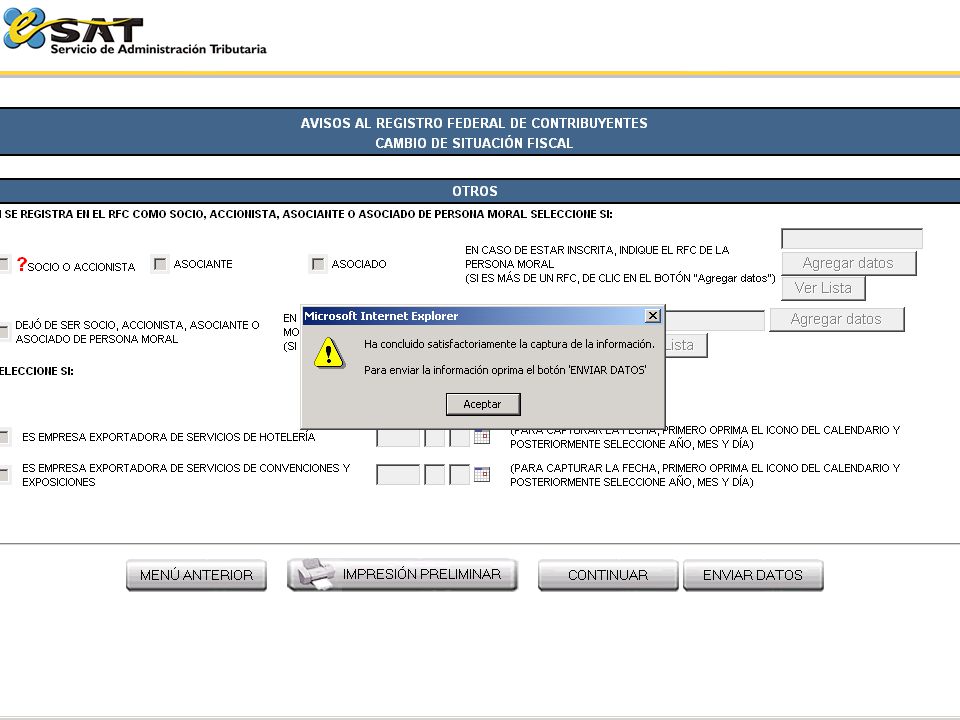The height and width of the screenshot is (720, 960).
Task: Click the Ver Lista button
Action: click(x=823, y=288)
